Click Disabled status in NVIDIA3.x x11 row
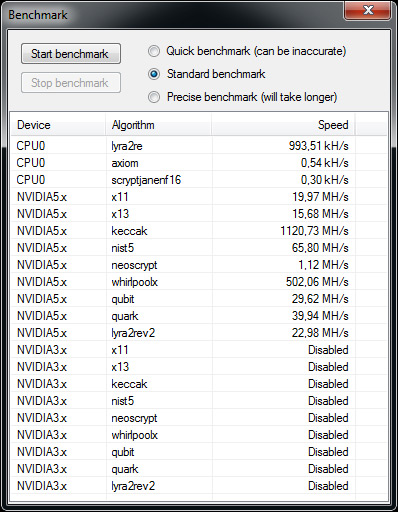Viewport: 398px width, 512px height. [328, 350]
